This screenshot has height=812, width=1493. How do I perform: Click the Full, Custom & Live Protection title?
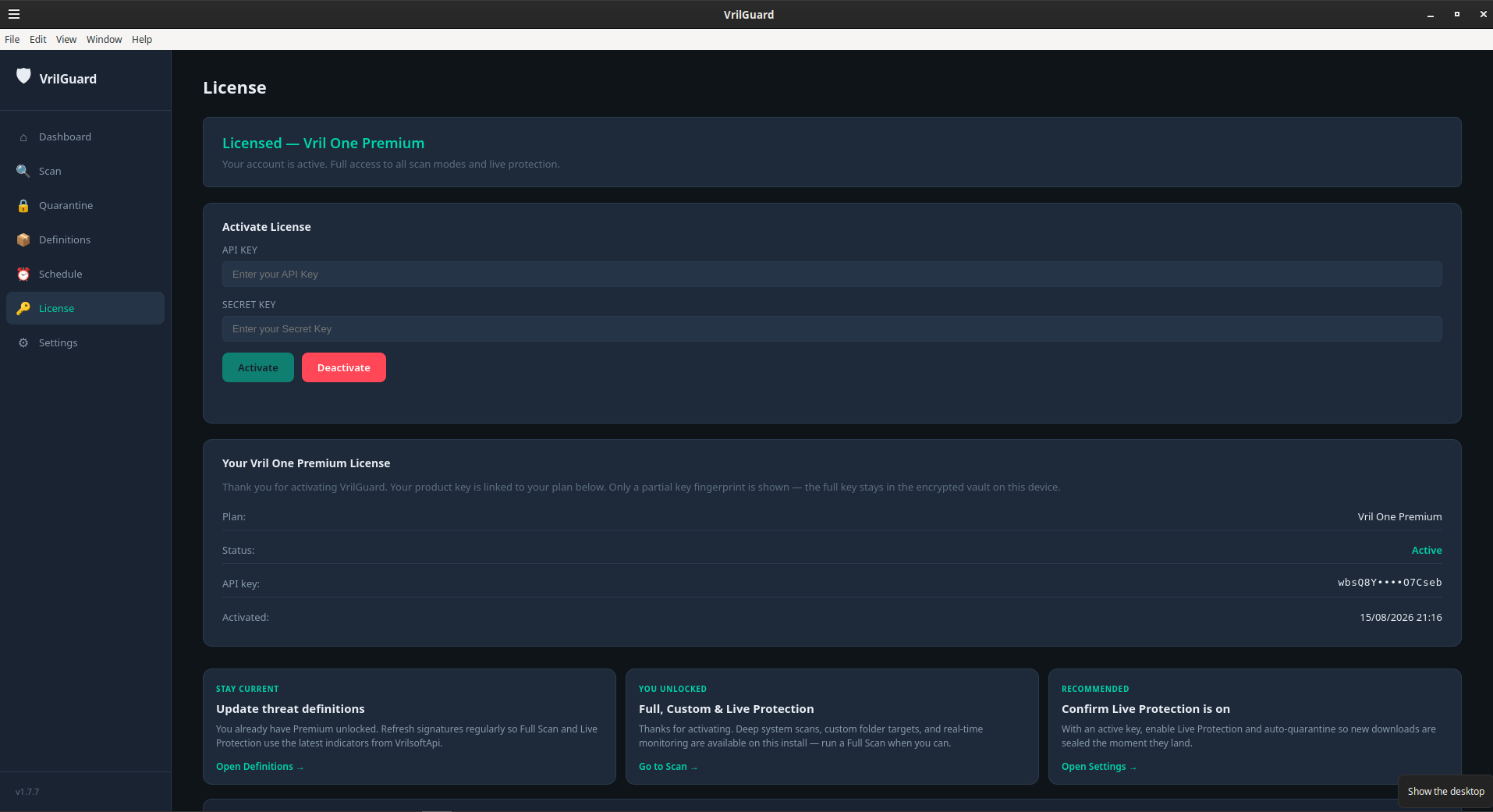tap(726, 709)
